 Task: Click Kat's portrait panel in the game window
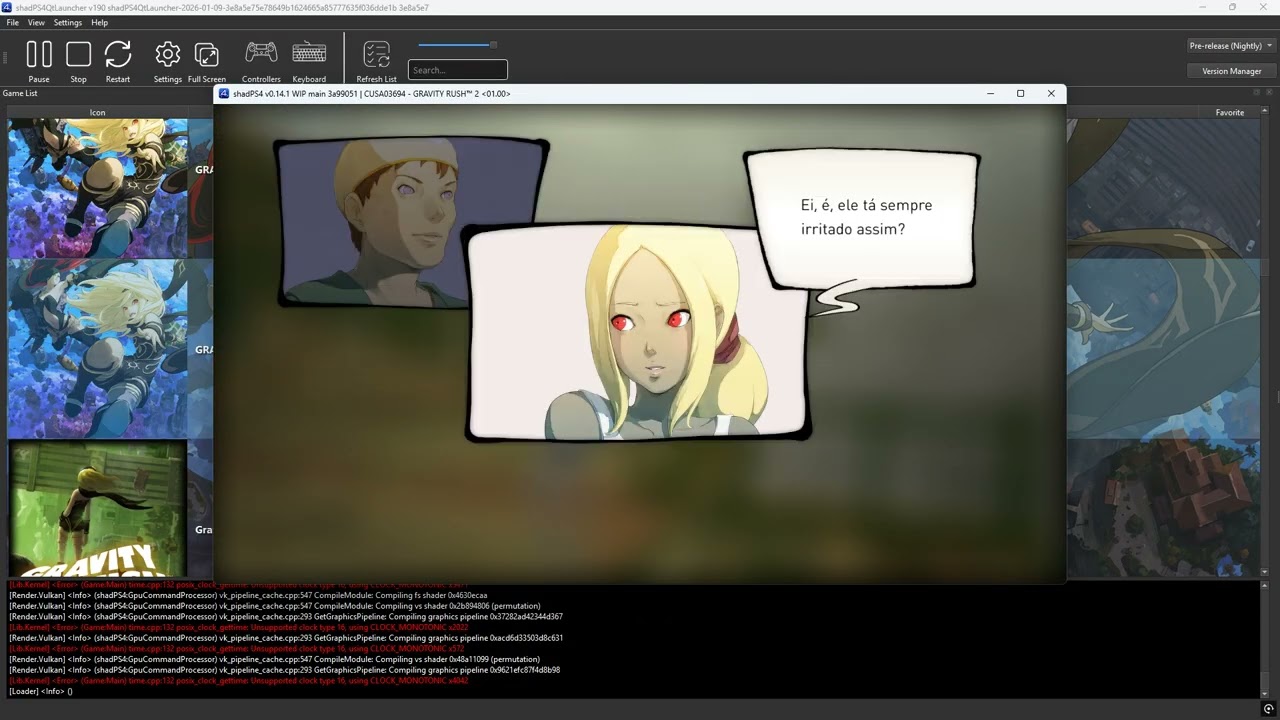638,333
